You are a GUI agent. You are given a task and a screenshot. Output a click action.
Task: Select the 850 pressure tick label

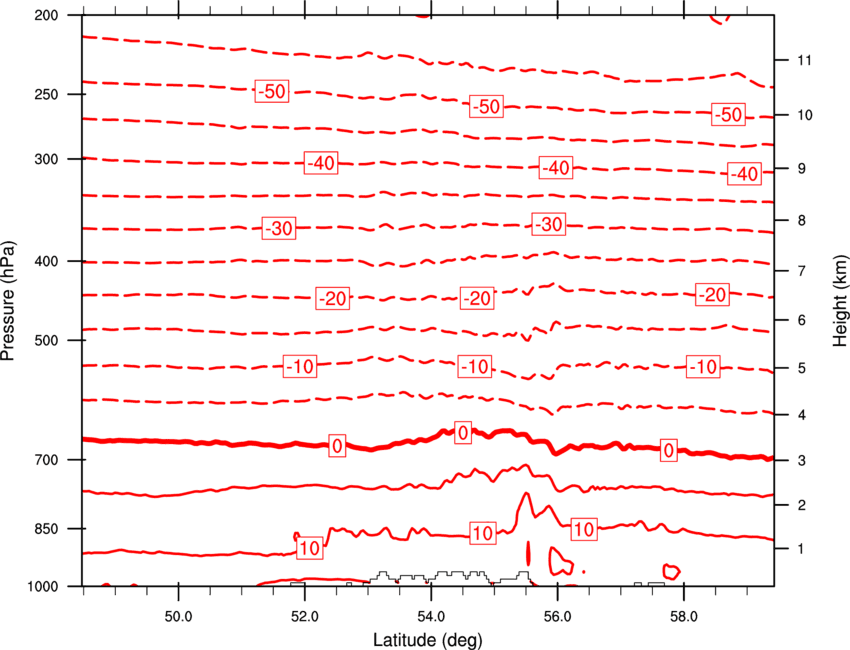tap(46, 529)
